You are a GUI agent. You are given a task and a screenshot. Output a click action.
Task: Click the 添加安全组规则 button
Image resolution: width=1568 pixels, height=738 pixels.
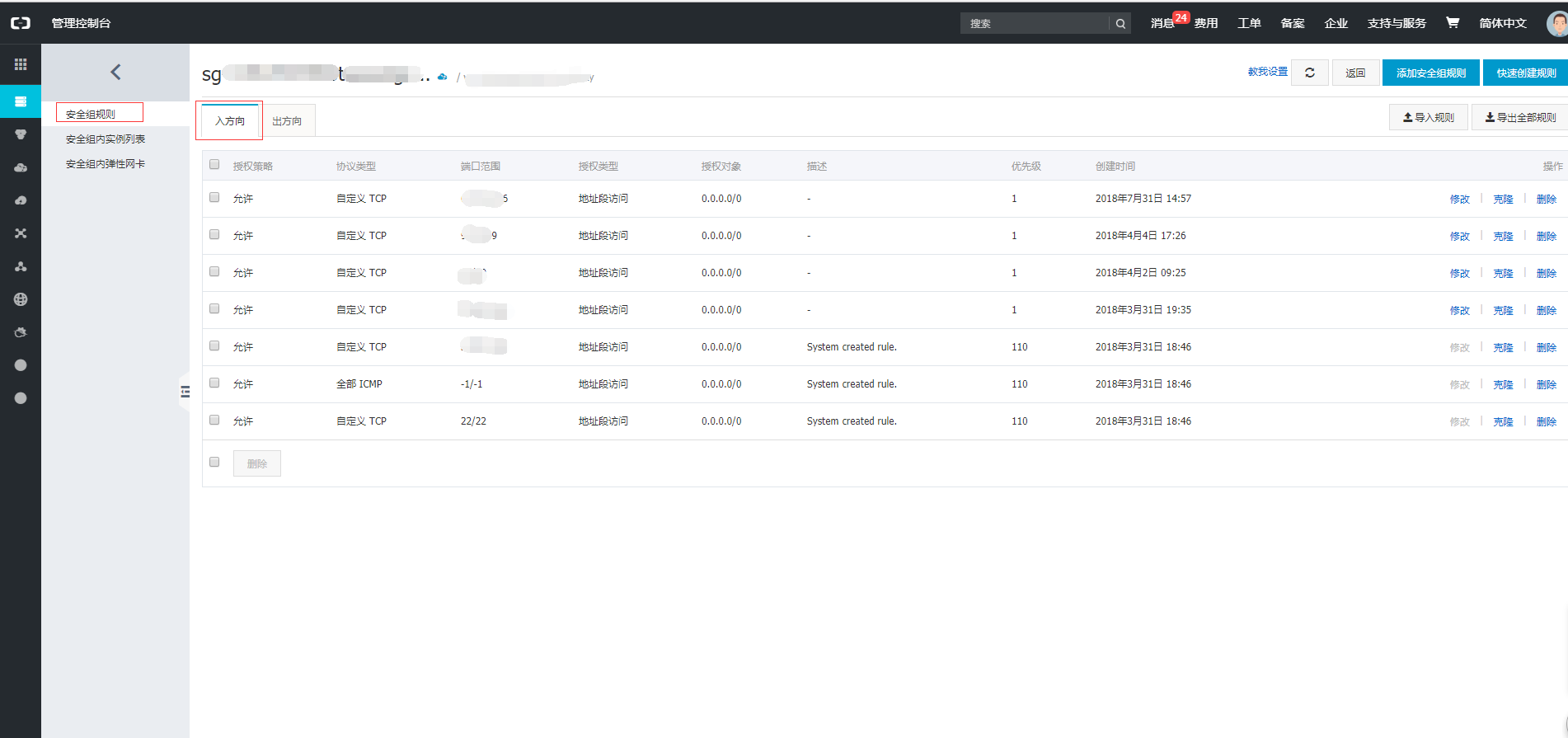1430,73
